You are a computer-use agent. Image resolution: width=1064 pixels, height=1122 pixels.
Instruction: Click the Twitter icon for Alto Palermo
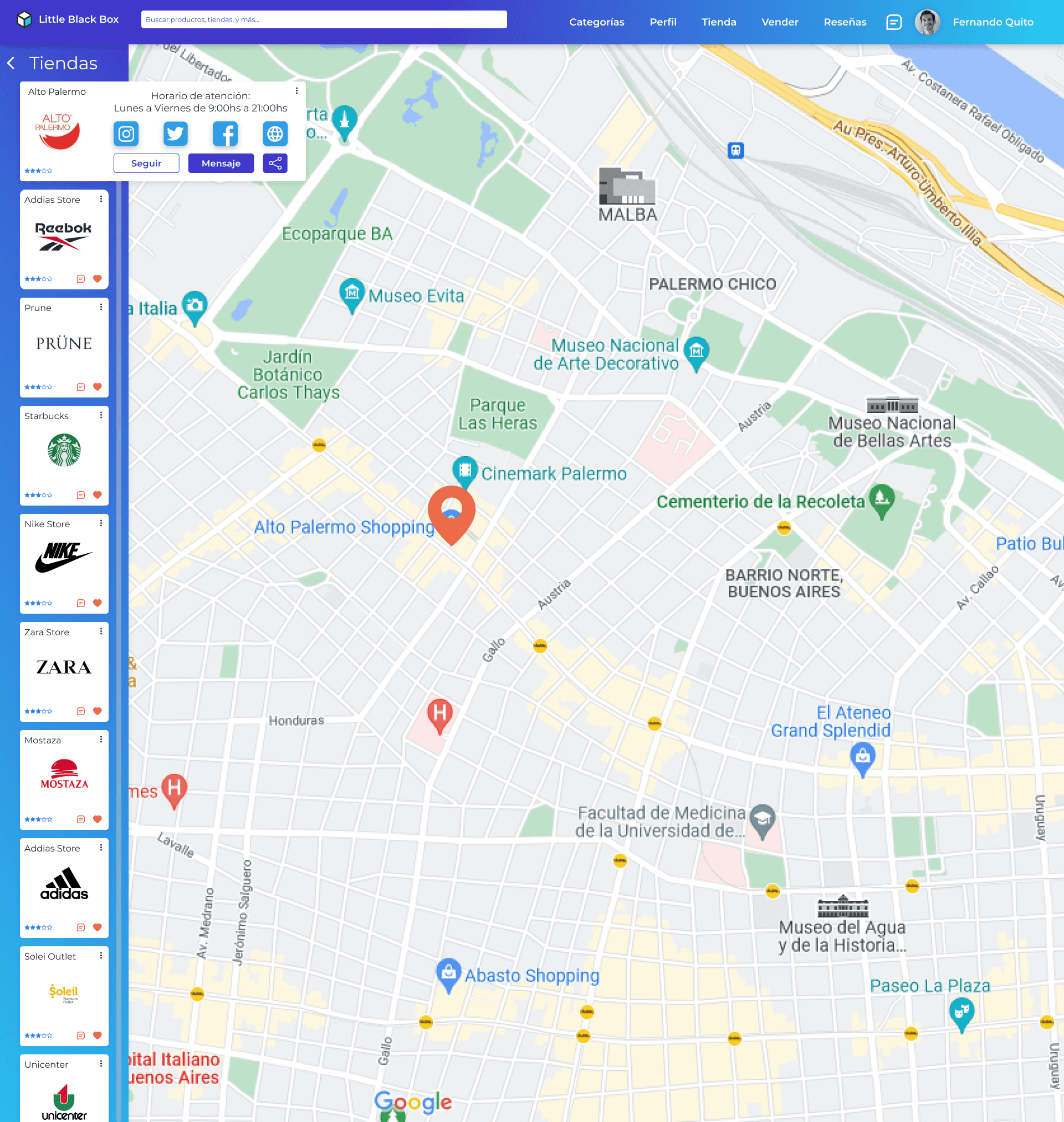175,134
